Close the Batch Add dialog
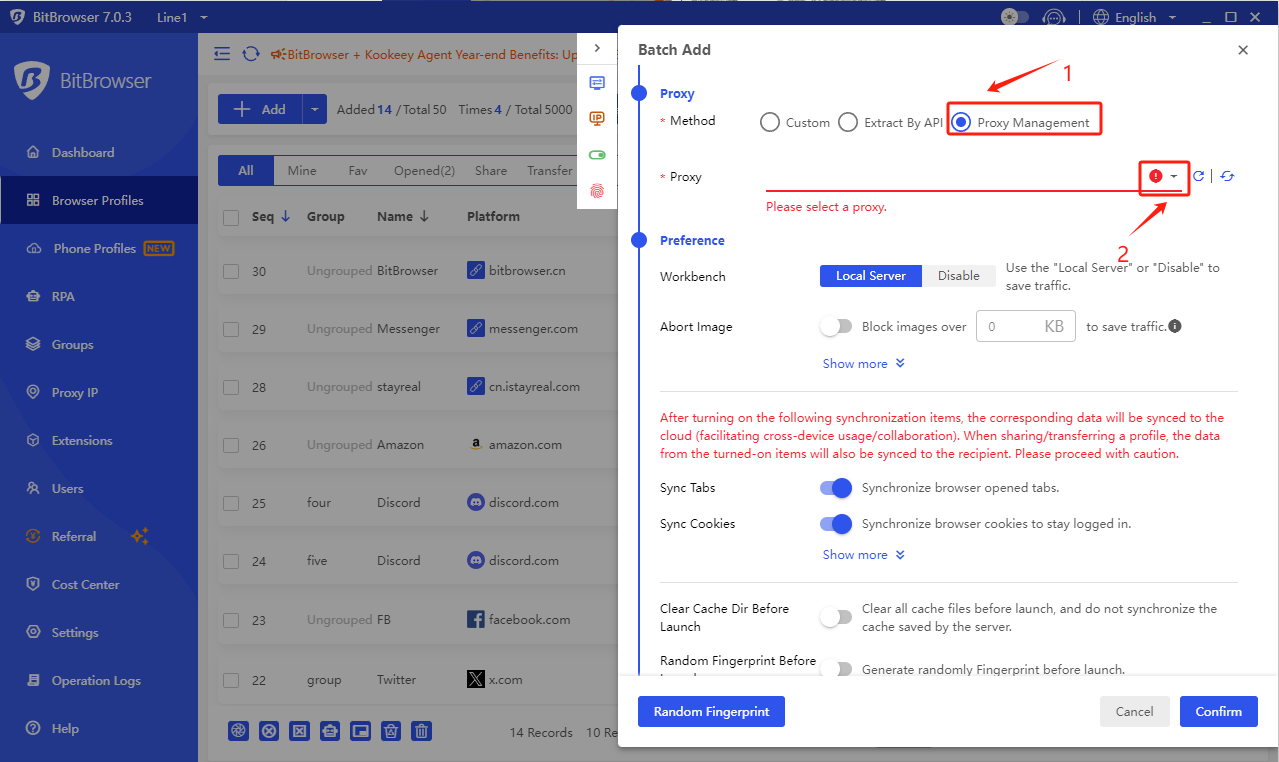This screenshot has height=762, width=1279. (1243, 50)
